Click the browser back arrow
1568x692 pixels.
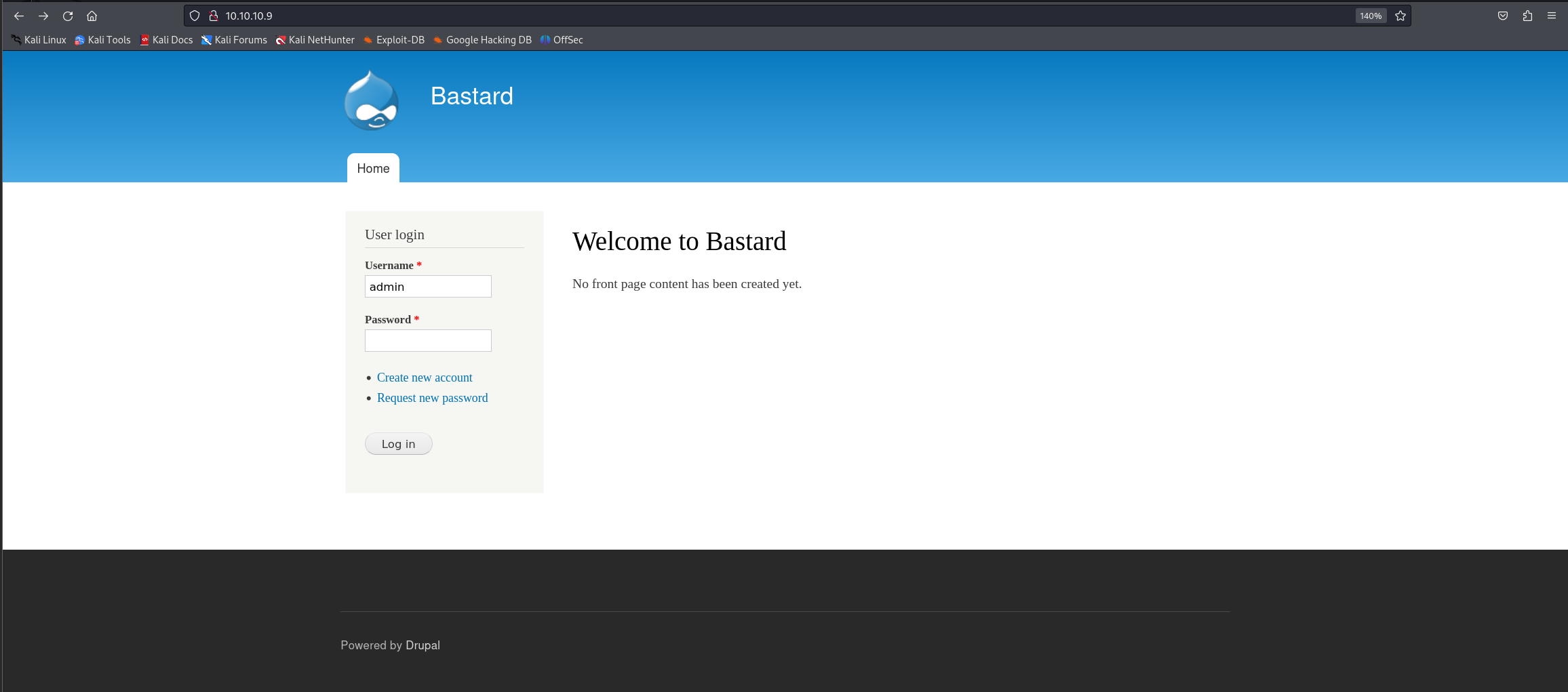[19, 16]
